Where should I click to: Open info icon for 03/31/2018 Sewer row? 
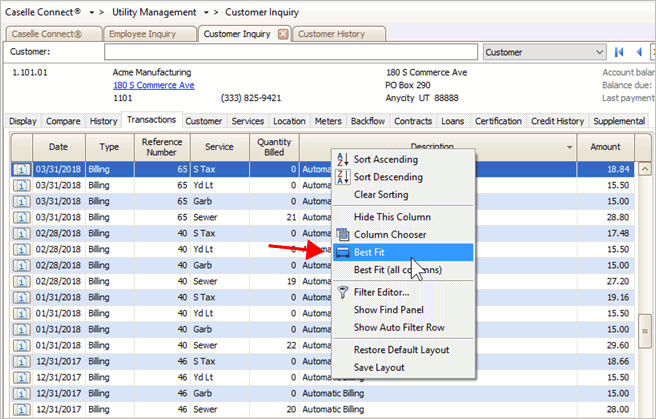tap(21, 217)
